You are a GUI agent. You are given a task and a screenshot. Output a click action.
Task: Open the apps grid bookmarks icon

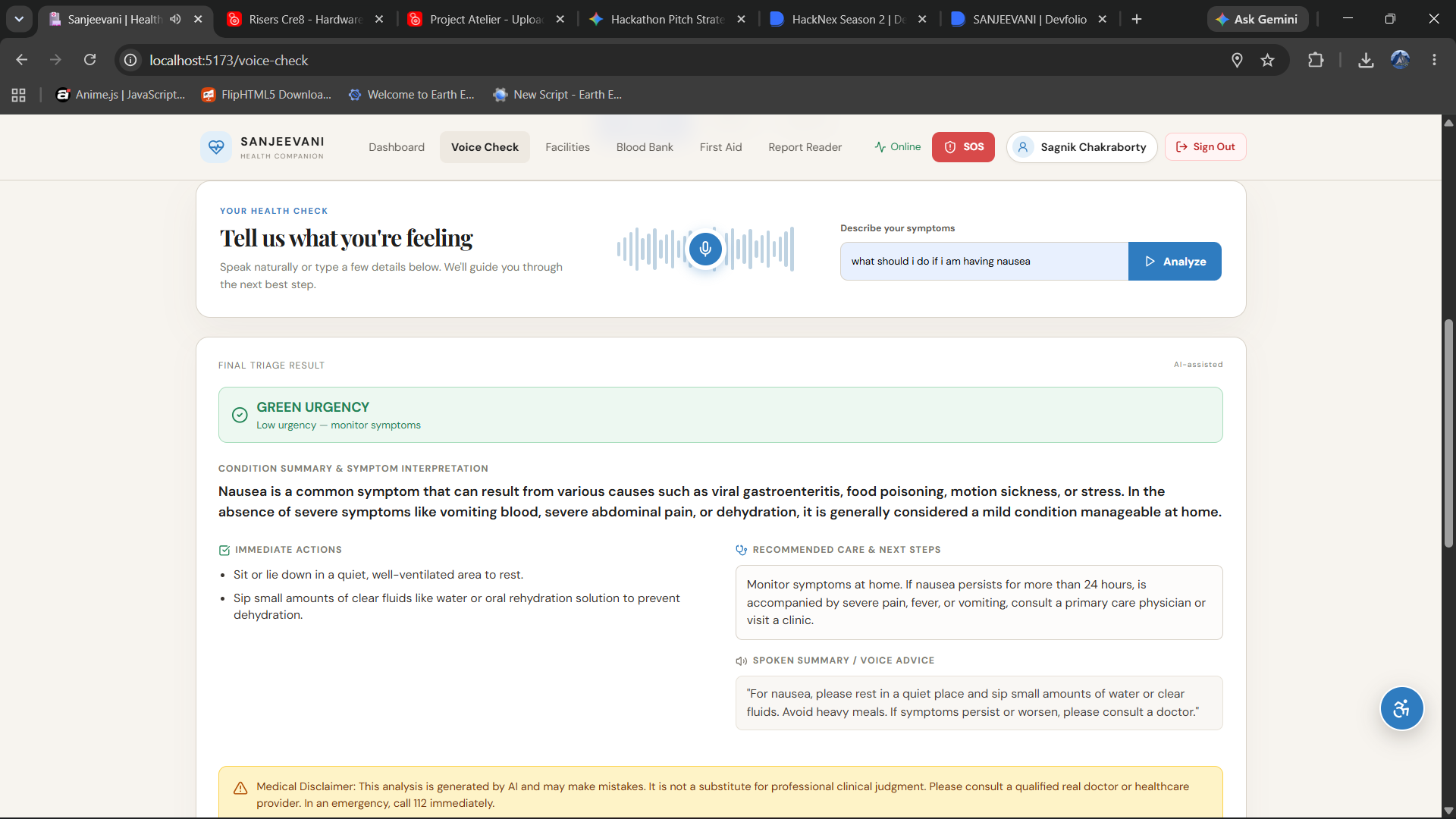tap(19, 95)
